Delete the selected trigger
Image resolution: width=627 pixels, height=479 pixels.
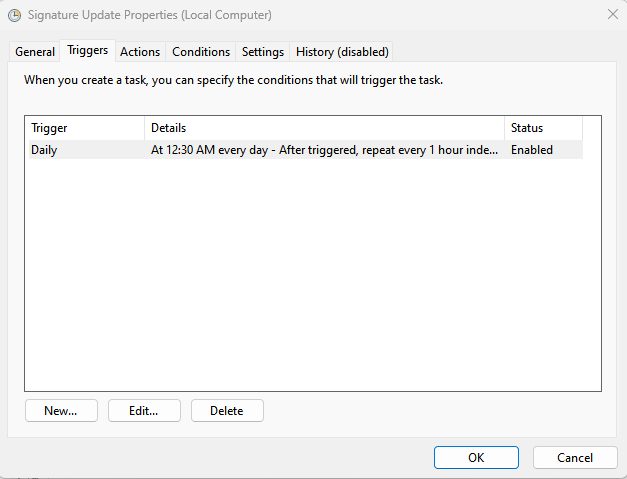(x=227, y=411)
